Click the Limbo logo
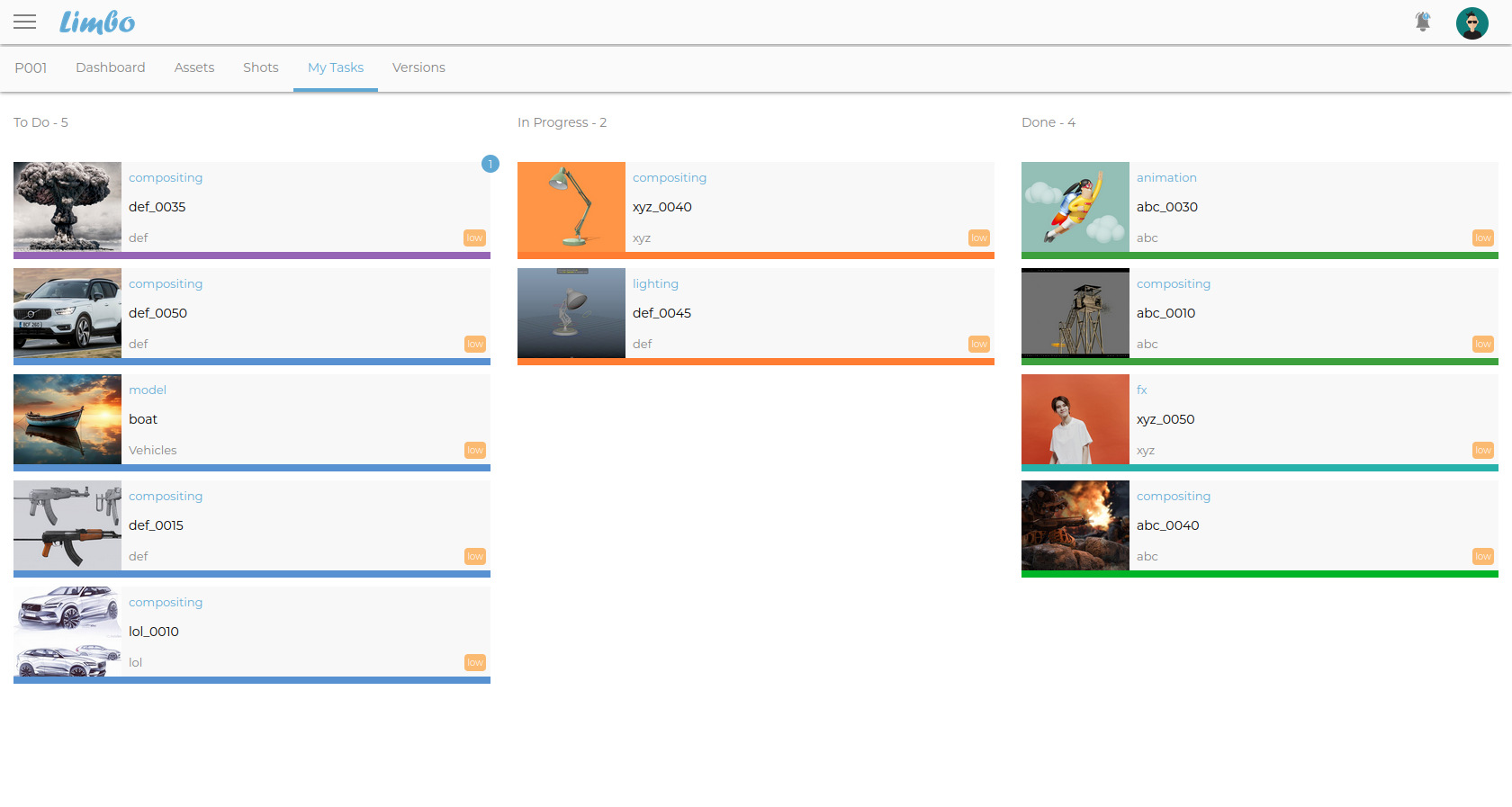Image resolution: width=1512 pixels, height=807 pixels. (x=97, y=22)
